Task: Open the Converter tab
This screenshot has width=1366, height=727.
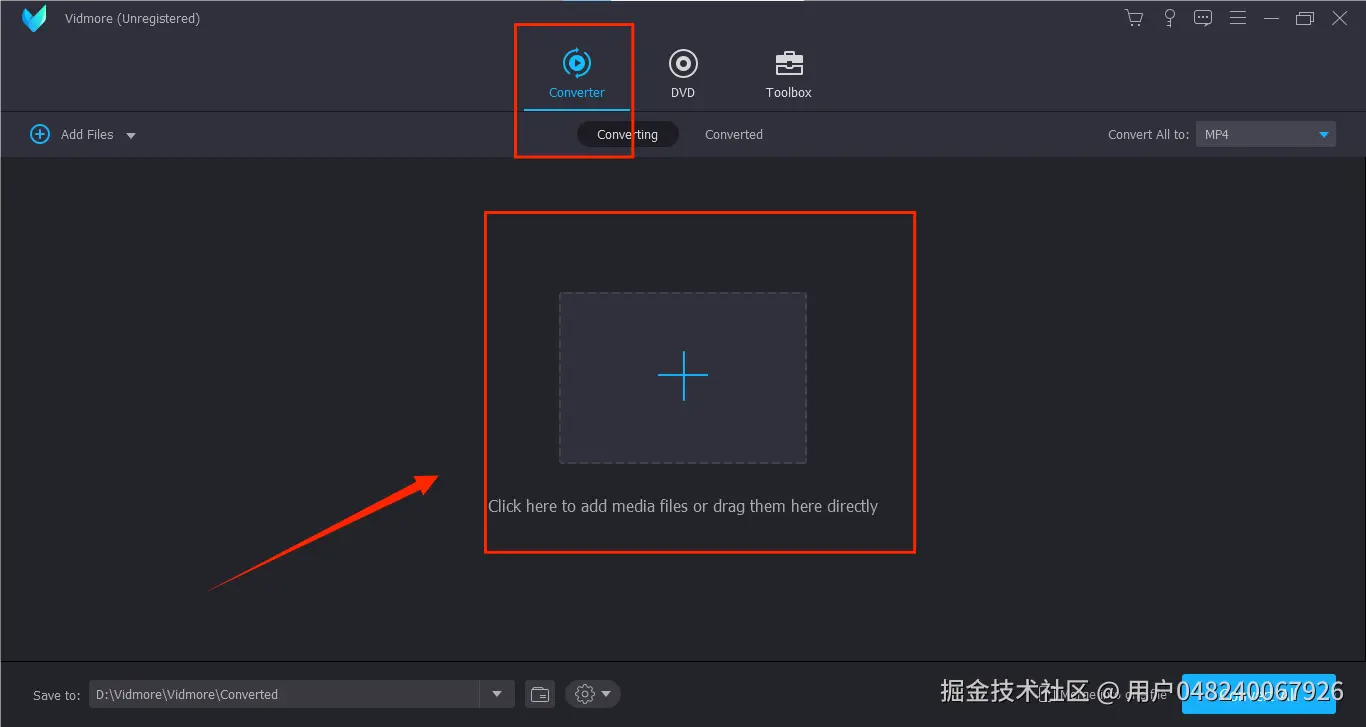Action: click(577, 74)
